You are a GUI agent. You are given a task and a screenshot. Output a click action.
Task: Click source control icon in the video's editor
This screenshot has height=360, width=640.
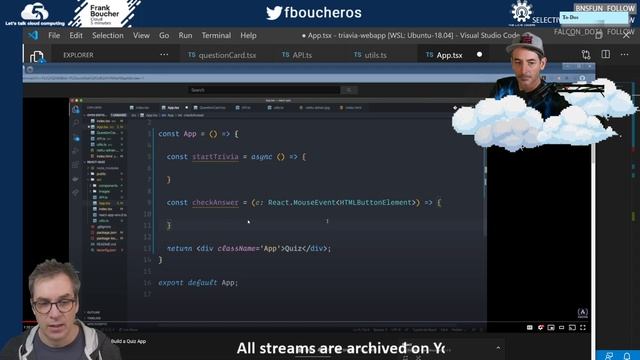(76, 138)
